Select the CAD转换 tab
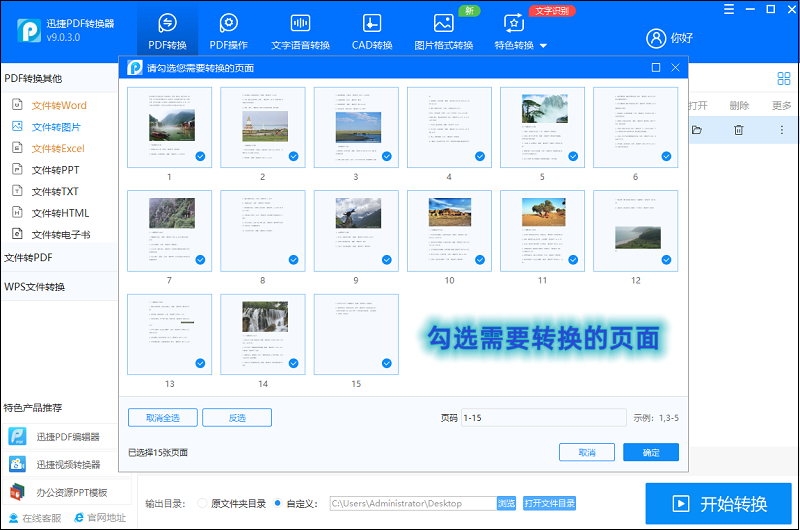 [x=372, y=32]
